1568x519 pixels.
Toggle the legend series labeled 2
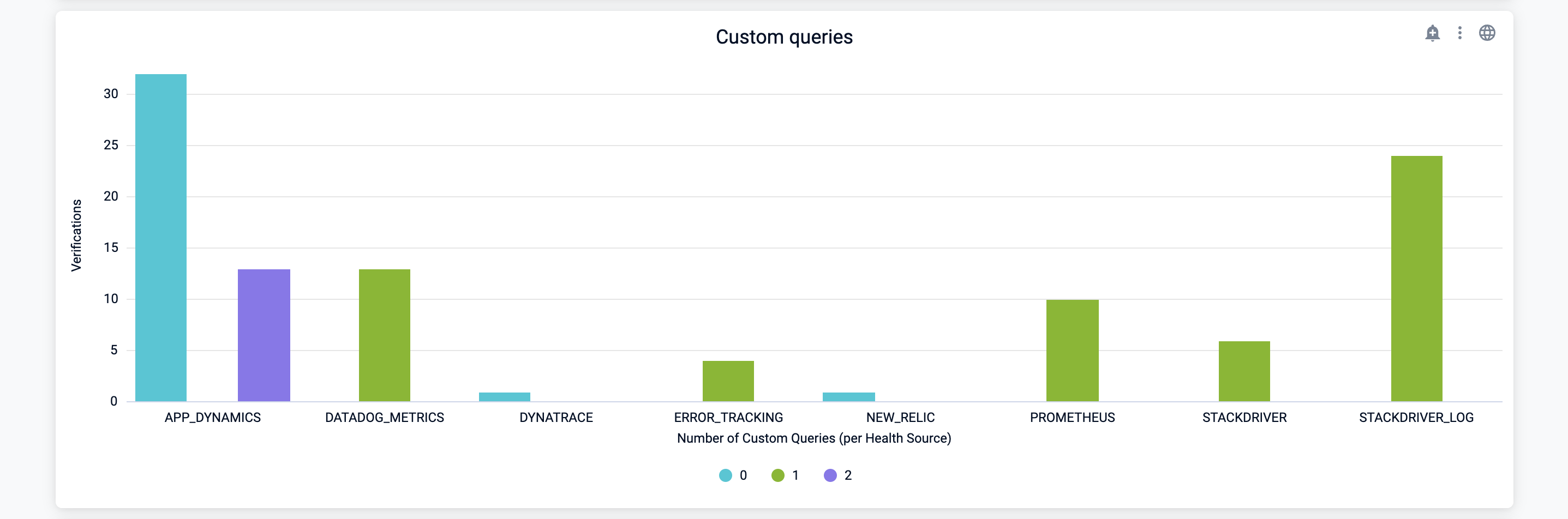point(837,475)
